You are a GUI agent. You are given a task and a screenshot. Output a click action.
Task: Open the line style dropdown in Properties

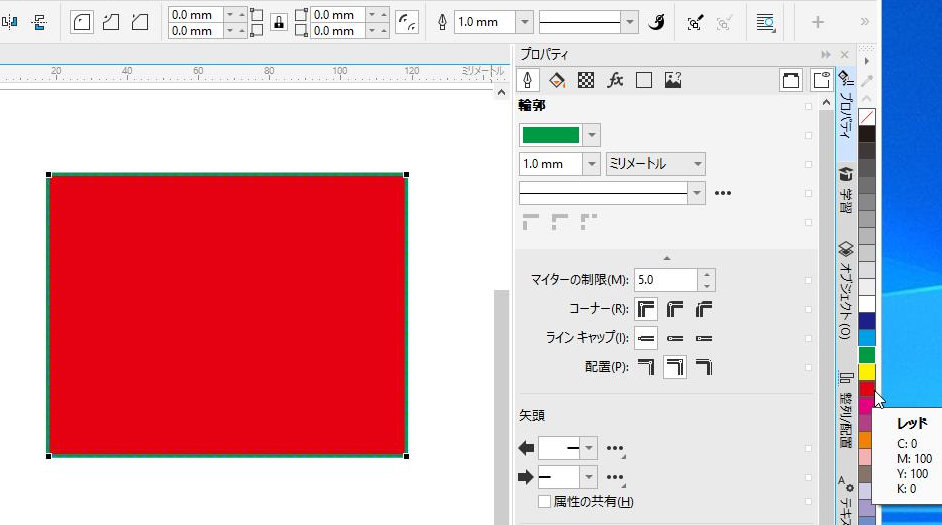click(697, 193)
